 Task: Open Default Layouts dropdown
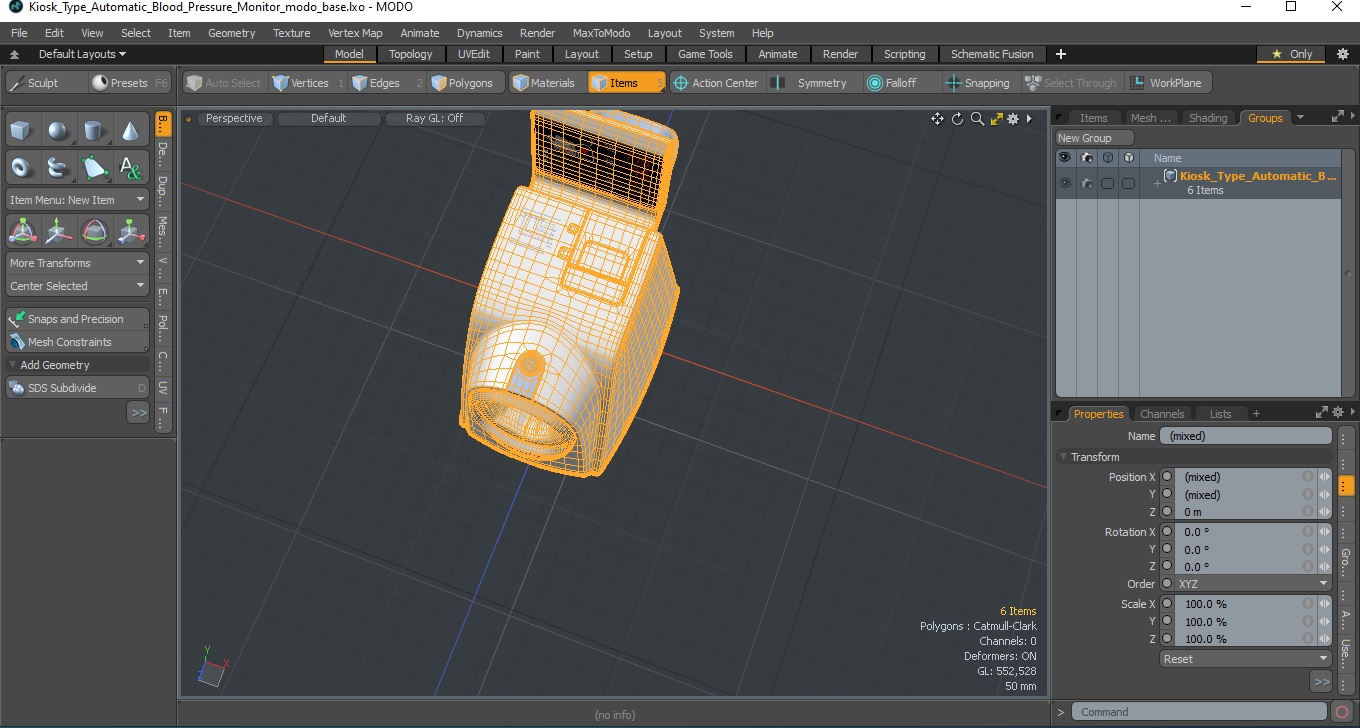[82, 54]
